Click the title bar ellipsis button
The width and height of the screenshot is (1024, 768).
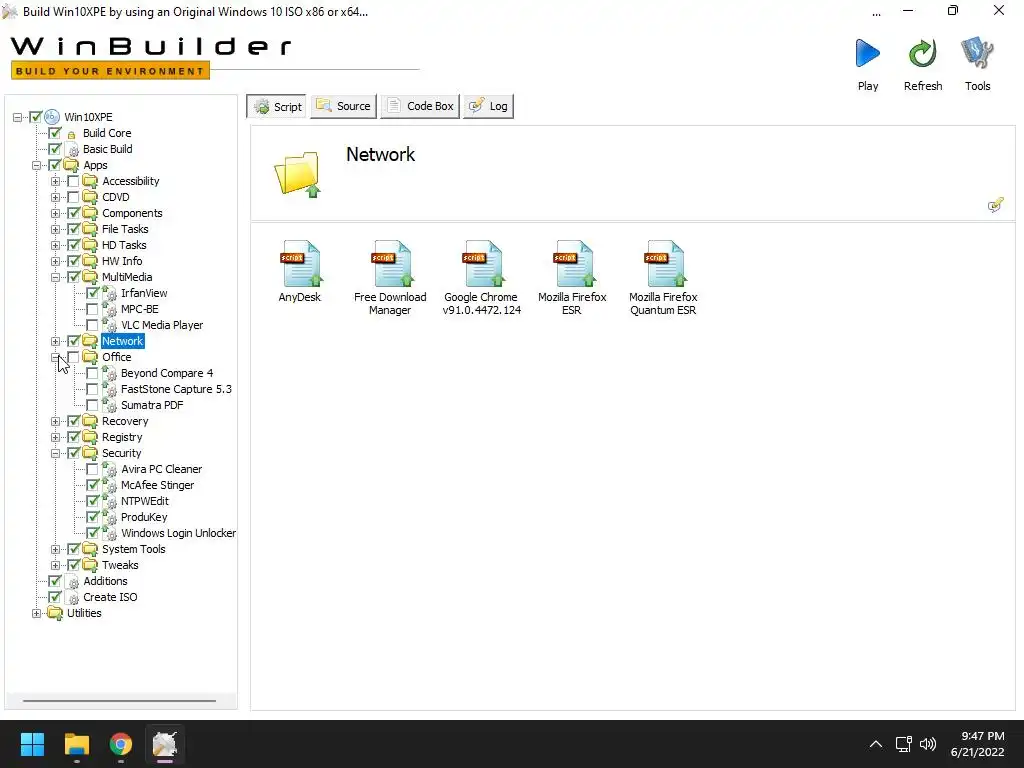876,12
